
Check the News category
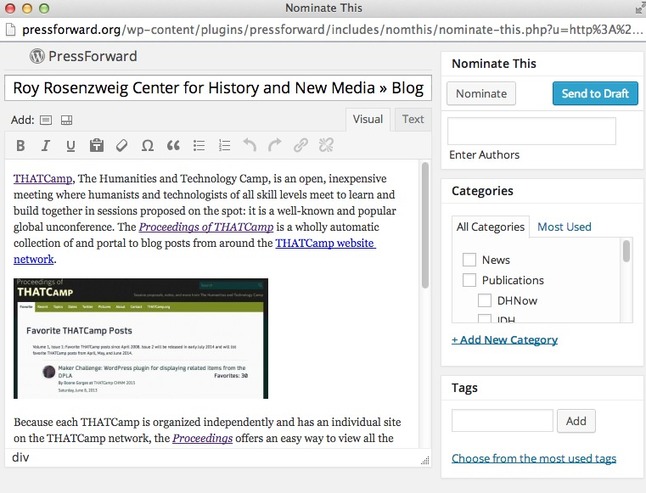[469, 260]
